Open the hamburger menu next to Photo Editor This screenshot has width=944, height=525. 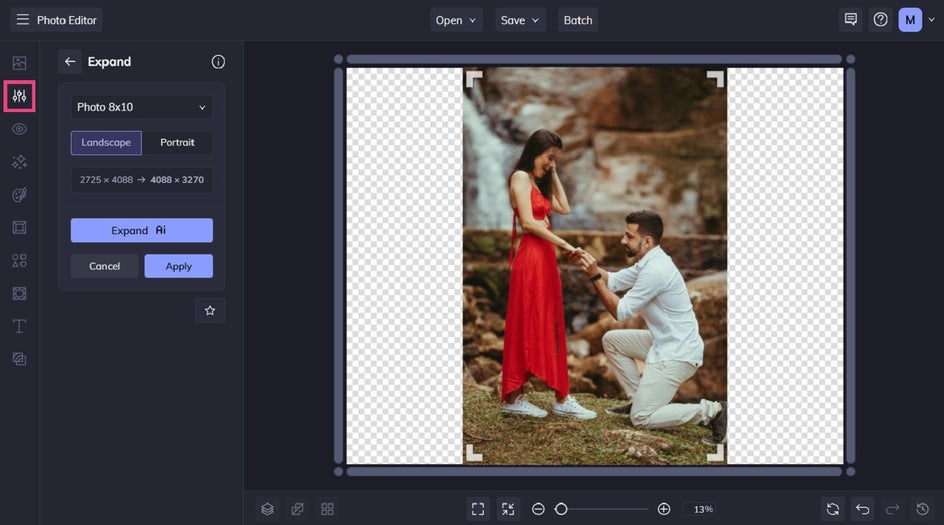coord(22,20)
